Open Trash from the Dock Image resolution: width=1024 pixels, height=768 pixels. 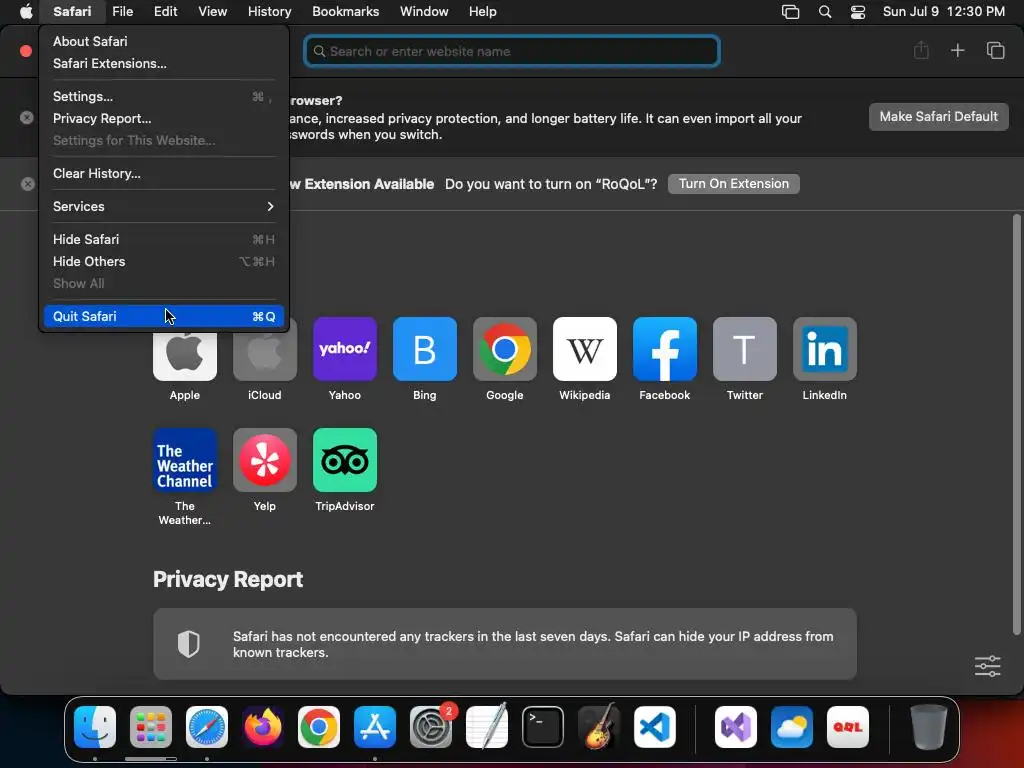(928, 727)
